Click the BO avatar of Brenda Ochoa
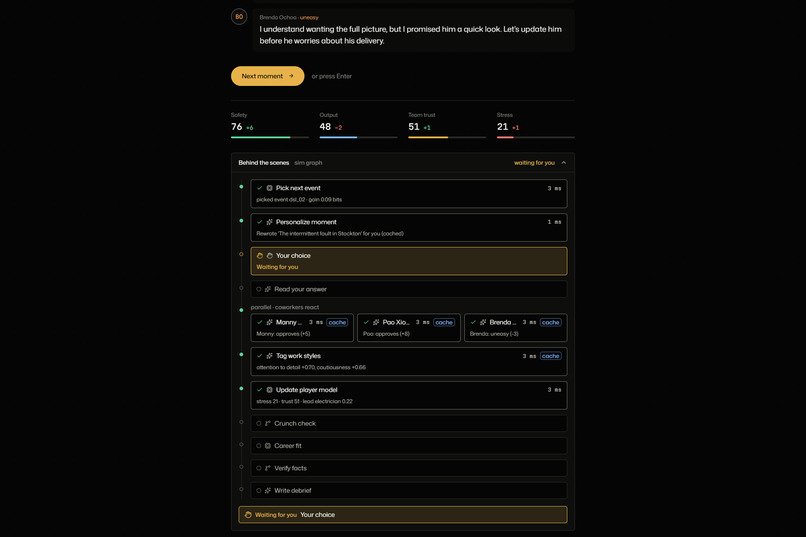Image resolution: width=806 pixels, height=537 pixels. pos(239,17)
